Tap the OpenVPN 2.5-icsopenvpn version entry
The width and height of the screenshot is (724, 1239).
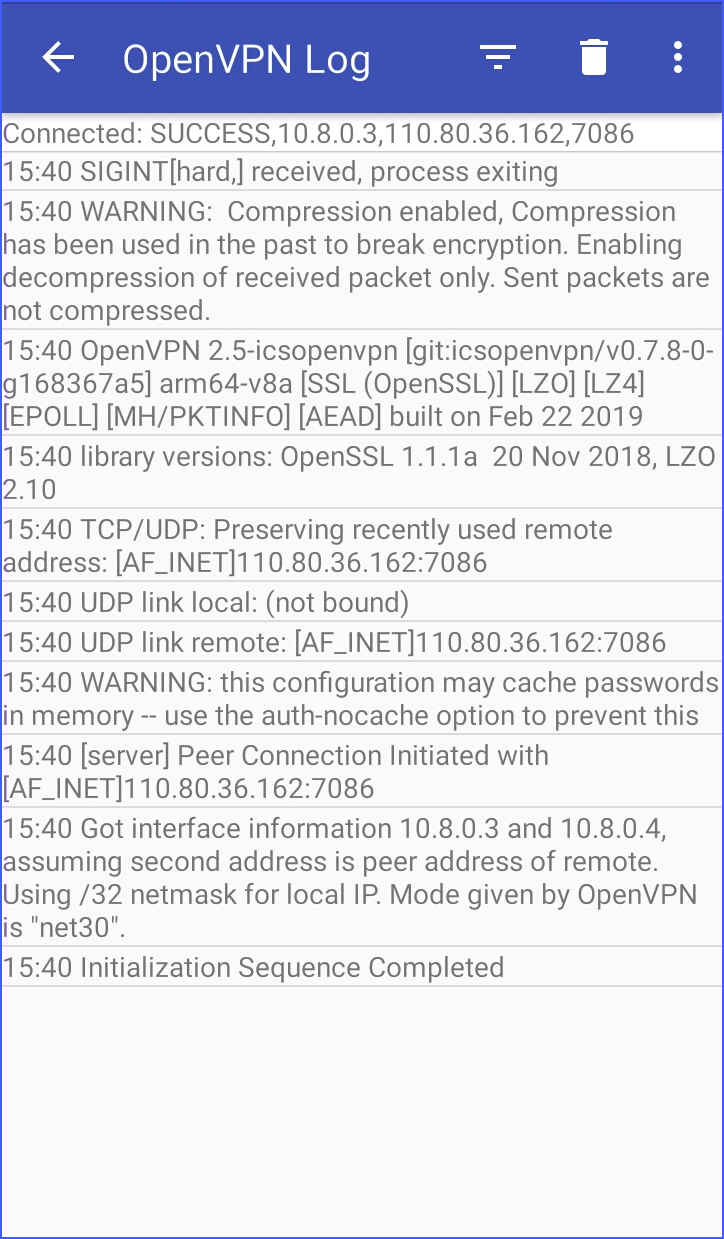tap(355, 383)
